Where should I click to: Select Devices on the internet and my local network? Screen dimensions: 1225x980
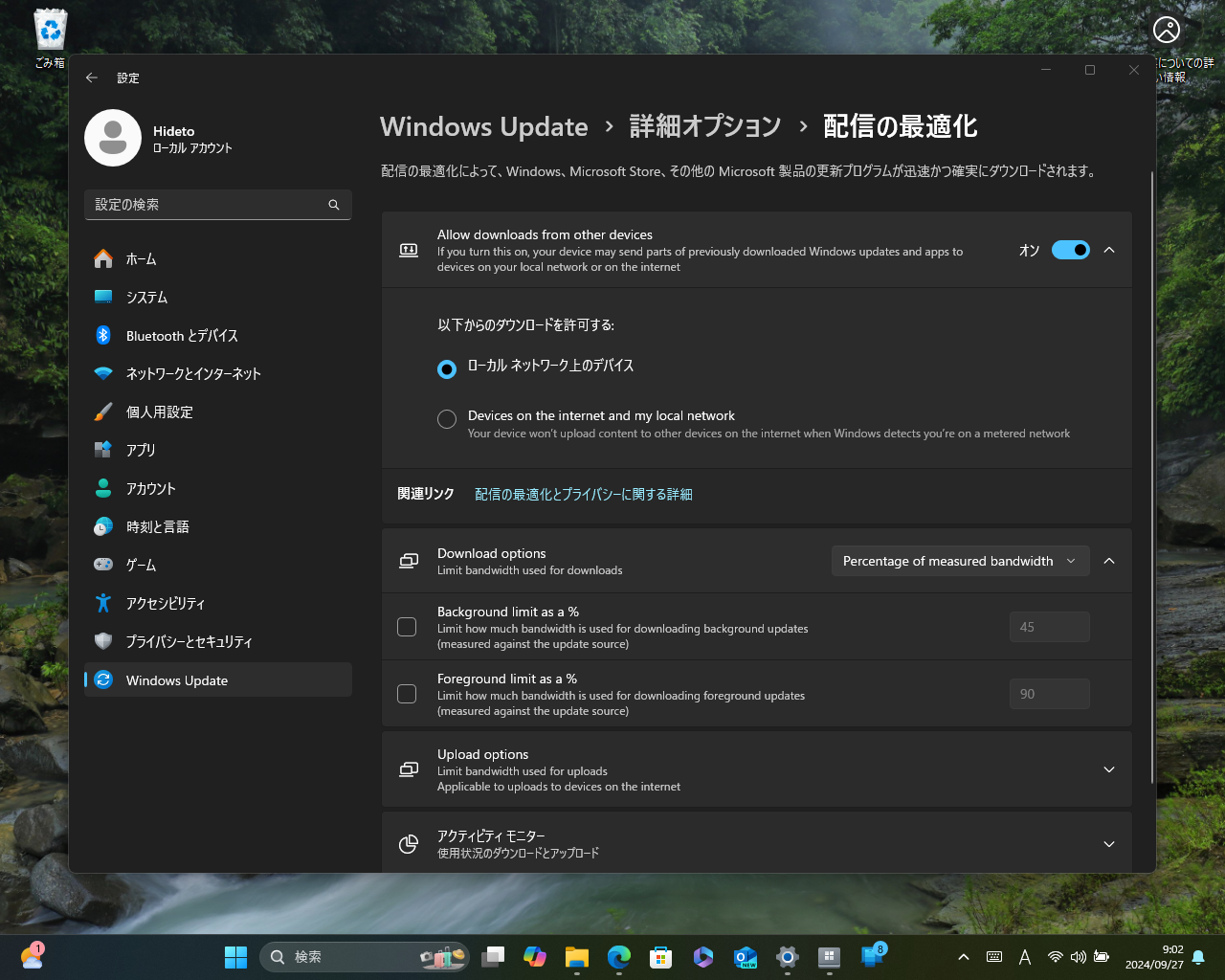446,418
